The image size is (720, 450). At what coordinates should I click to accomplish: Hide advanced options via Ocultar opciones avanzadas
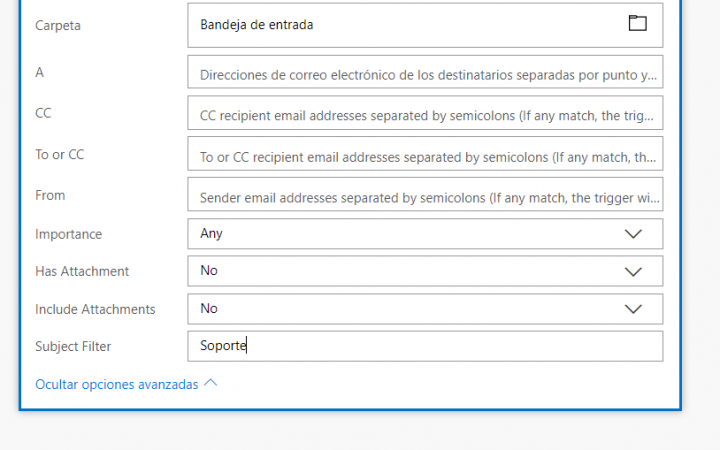[x=117, y=384]
